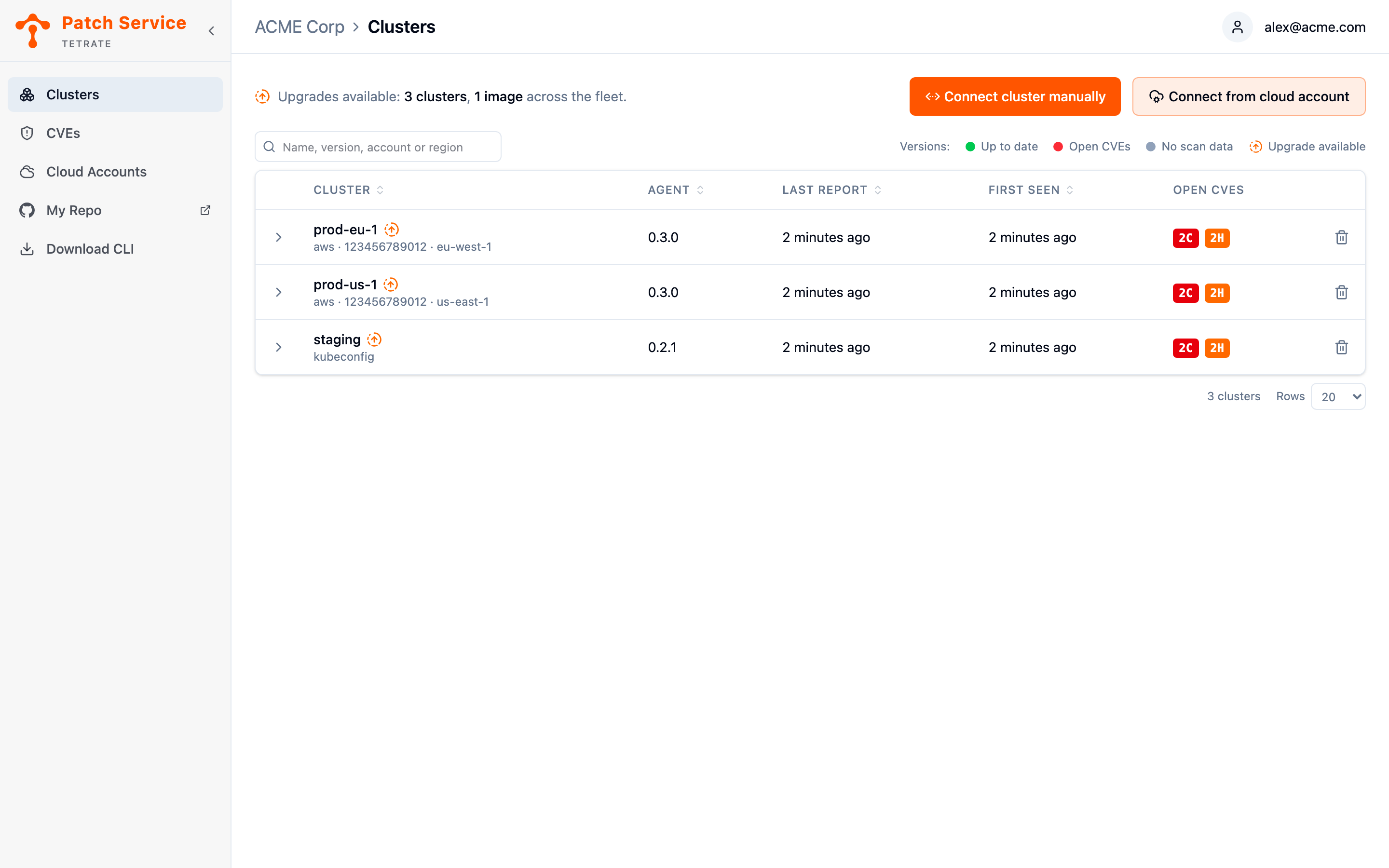The image size is (1389, 868).
Task: Click the 2H high badge for prod-us-1
Action: [1217, 293]
